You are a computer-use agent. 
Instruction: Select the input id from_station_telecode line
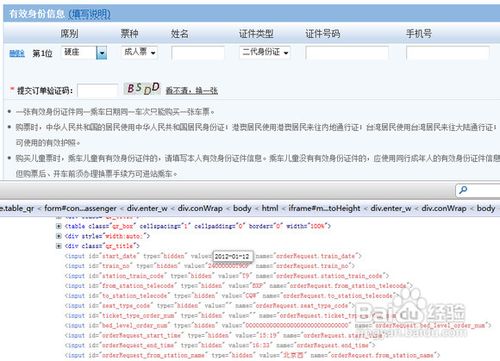(x=239, y=286)
